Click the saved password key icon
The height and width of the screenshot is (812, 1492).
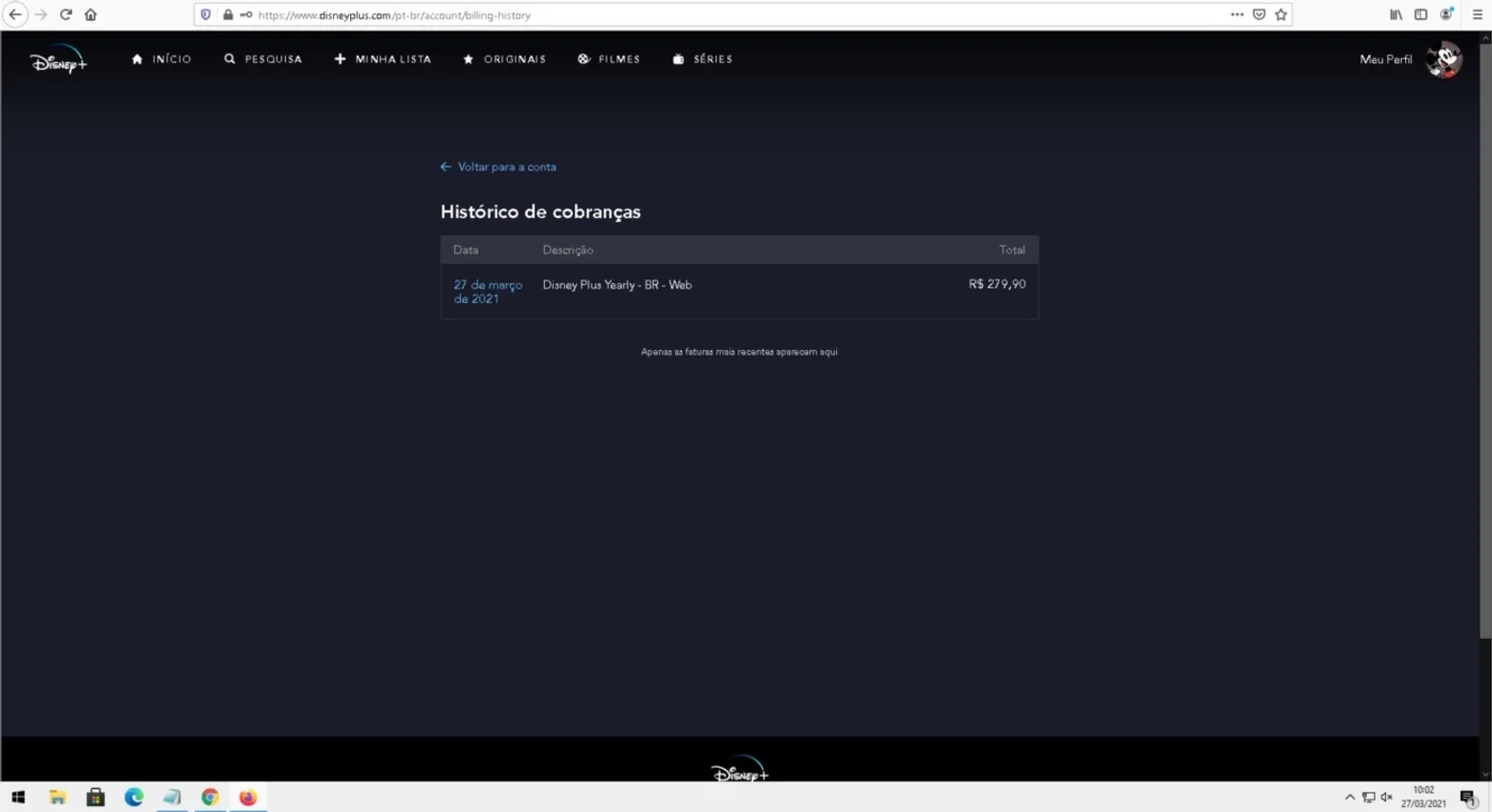pyautogui.click(x=246, y=14)
